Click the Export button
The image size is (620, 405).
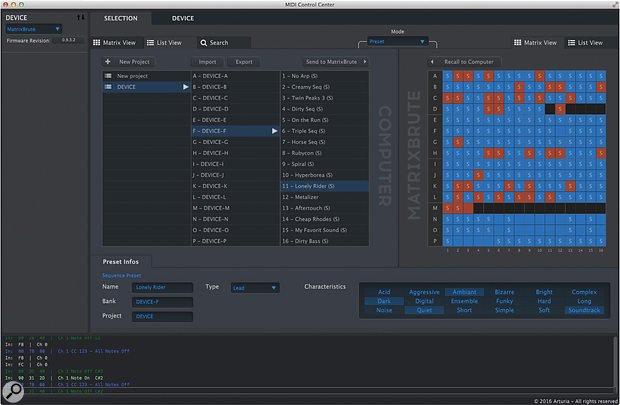point(244,62)
